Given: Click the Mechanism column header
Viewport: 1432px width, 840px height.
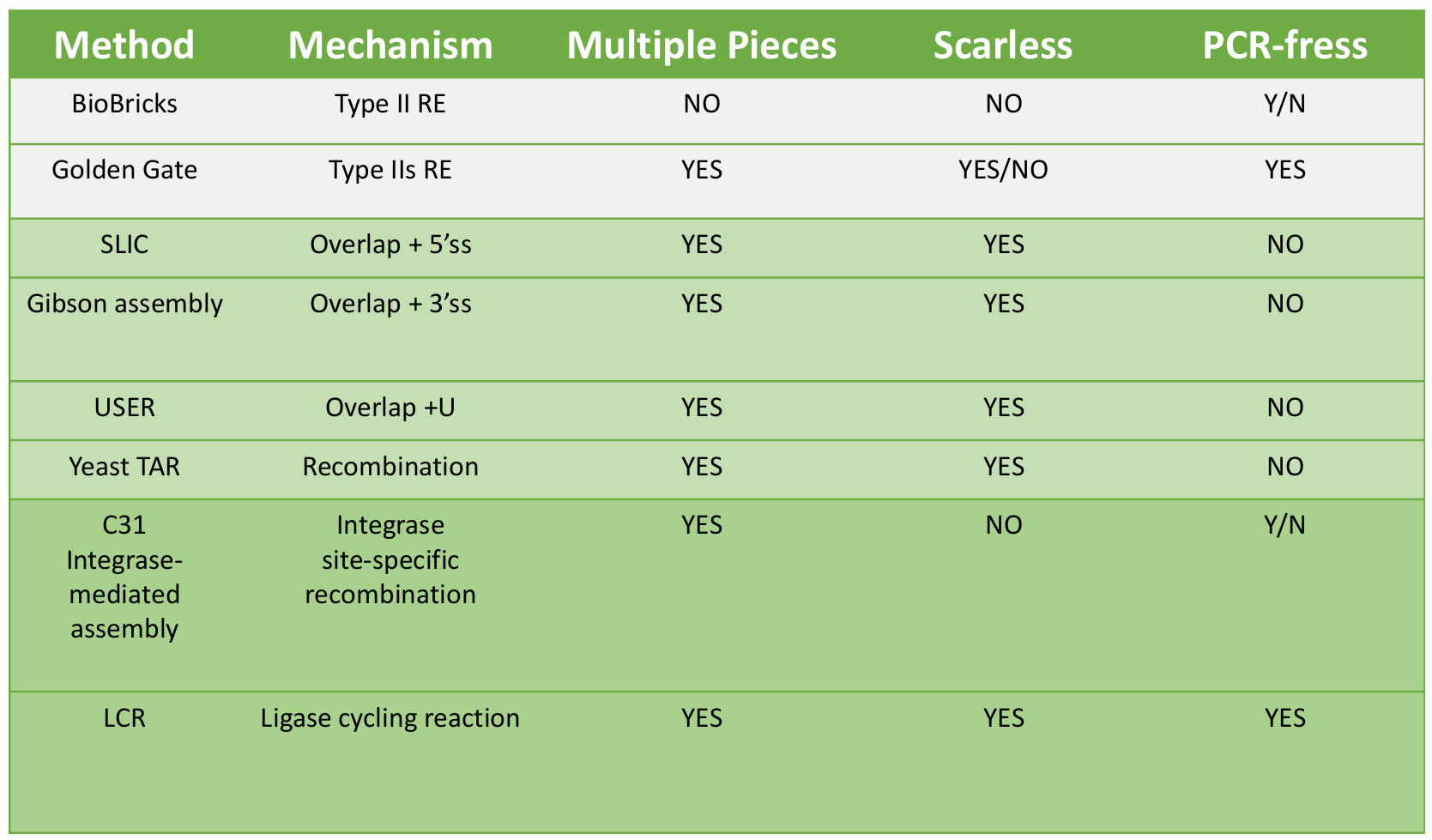Looking at the screenshot, I should tap(390, 45).
